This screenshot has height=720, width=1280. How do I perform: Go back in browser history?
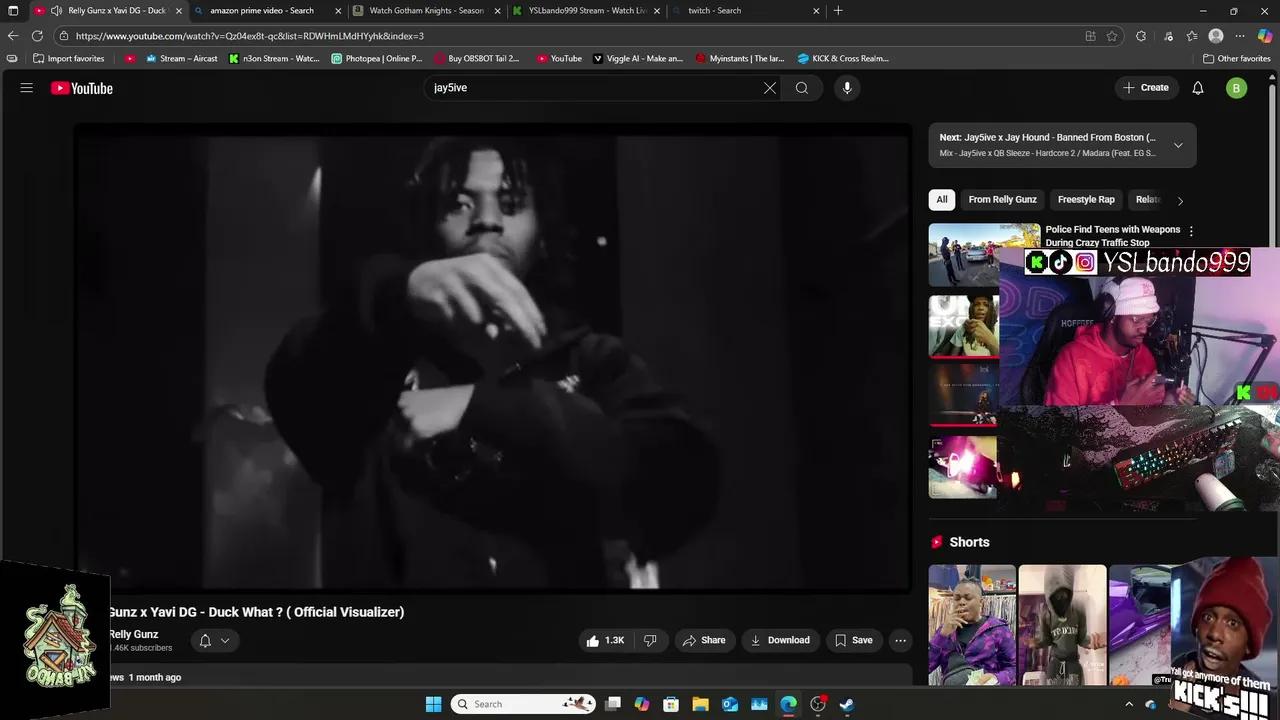13,36
